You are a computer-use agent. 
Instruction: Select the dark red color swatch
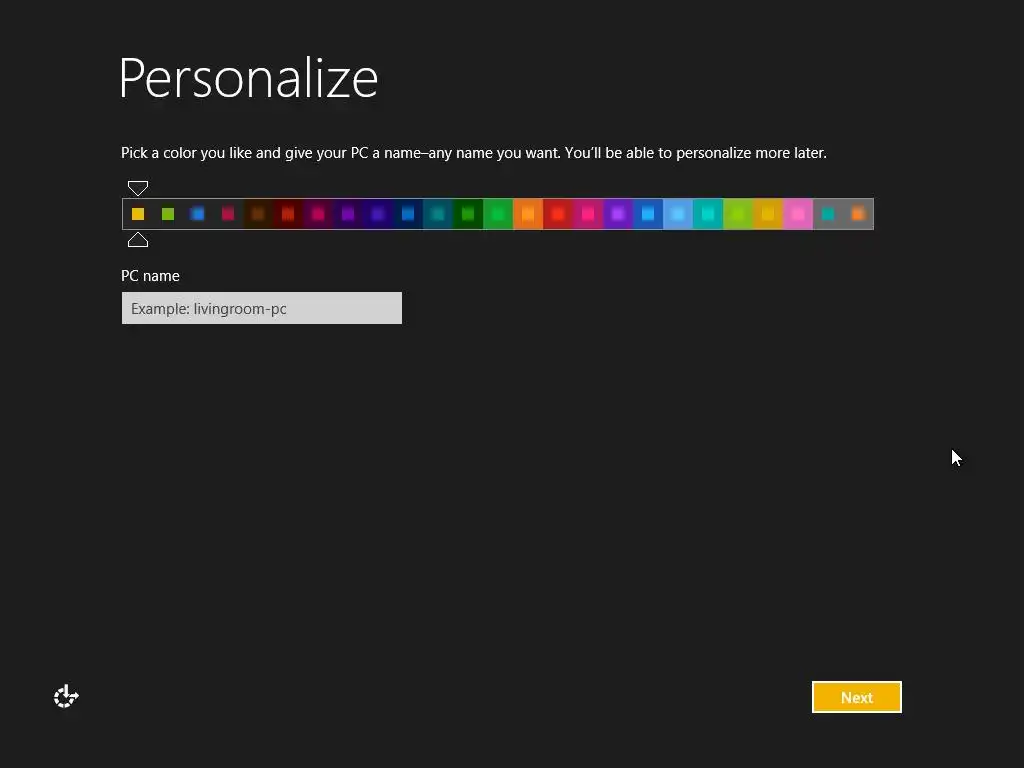(288, 214)
